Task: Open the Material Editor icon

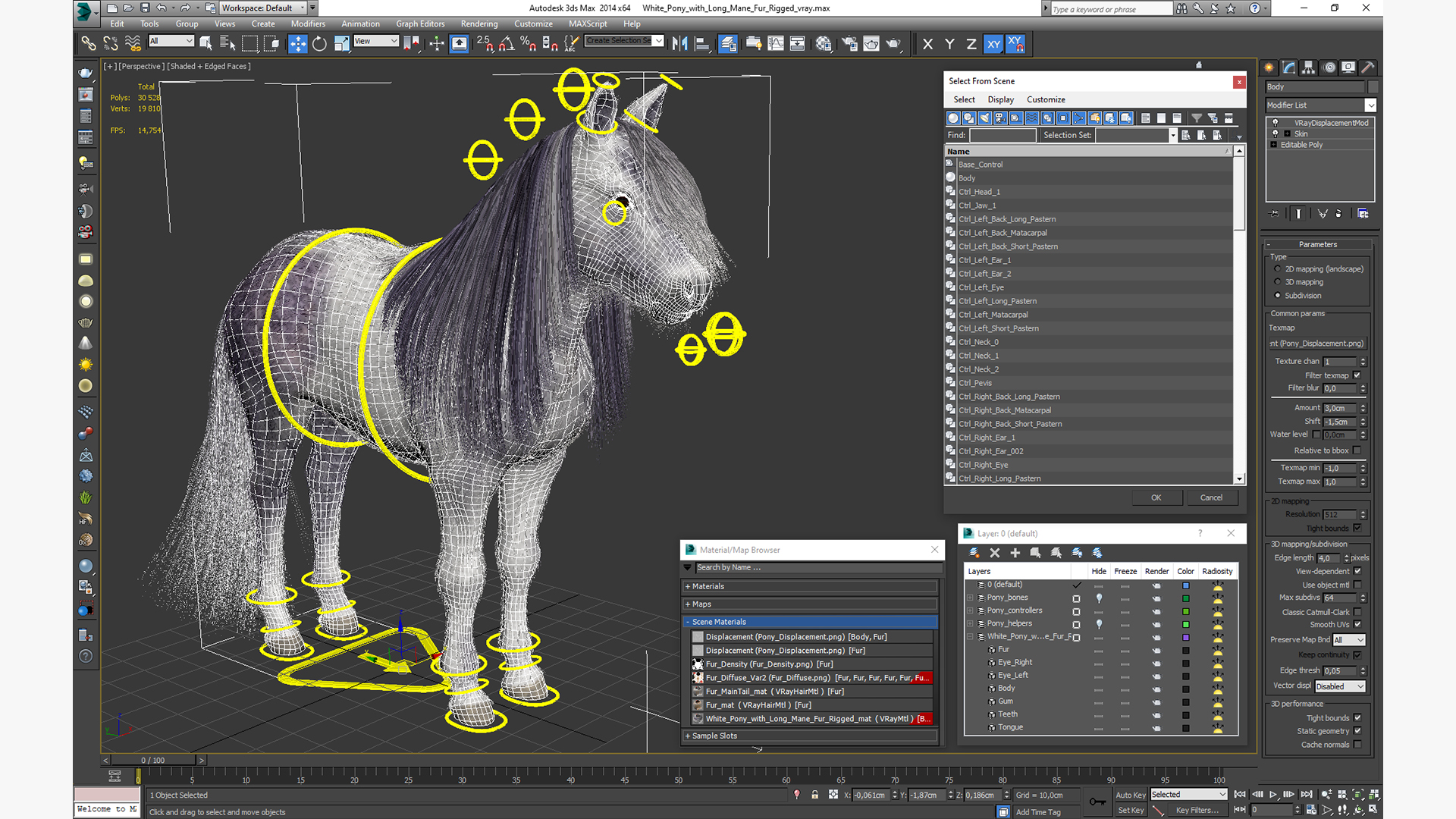Action: [824, 44]
